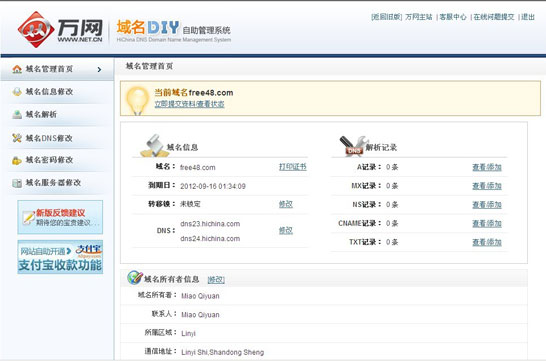Click 当前域名free48.com heading text
Viewport: 546px width, 361px height.
(x=194, y=93)
